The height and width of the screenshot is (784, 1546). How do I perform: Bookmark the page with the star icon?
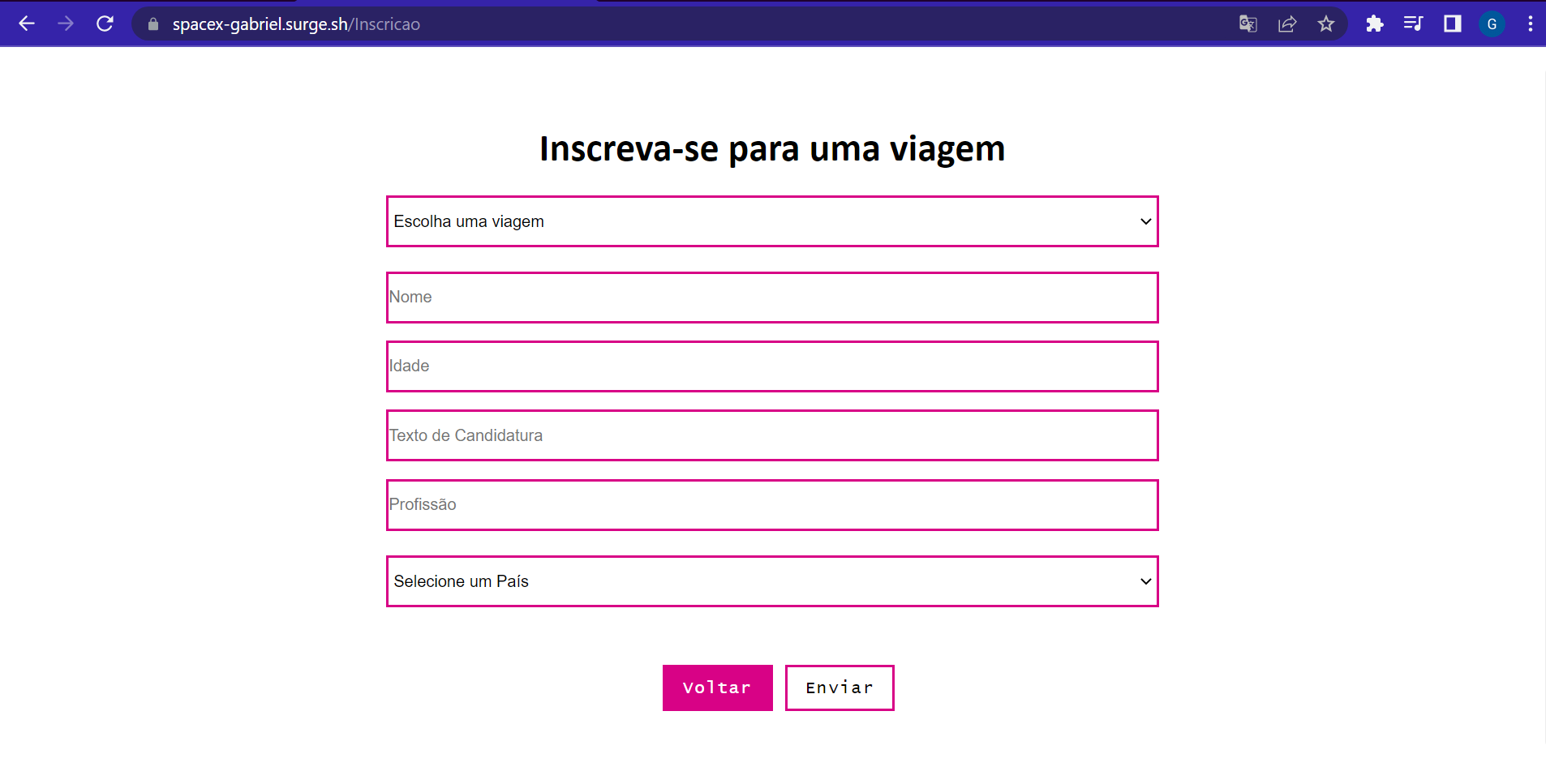pyautogui.click(x=1327, y=24)
